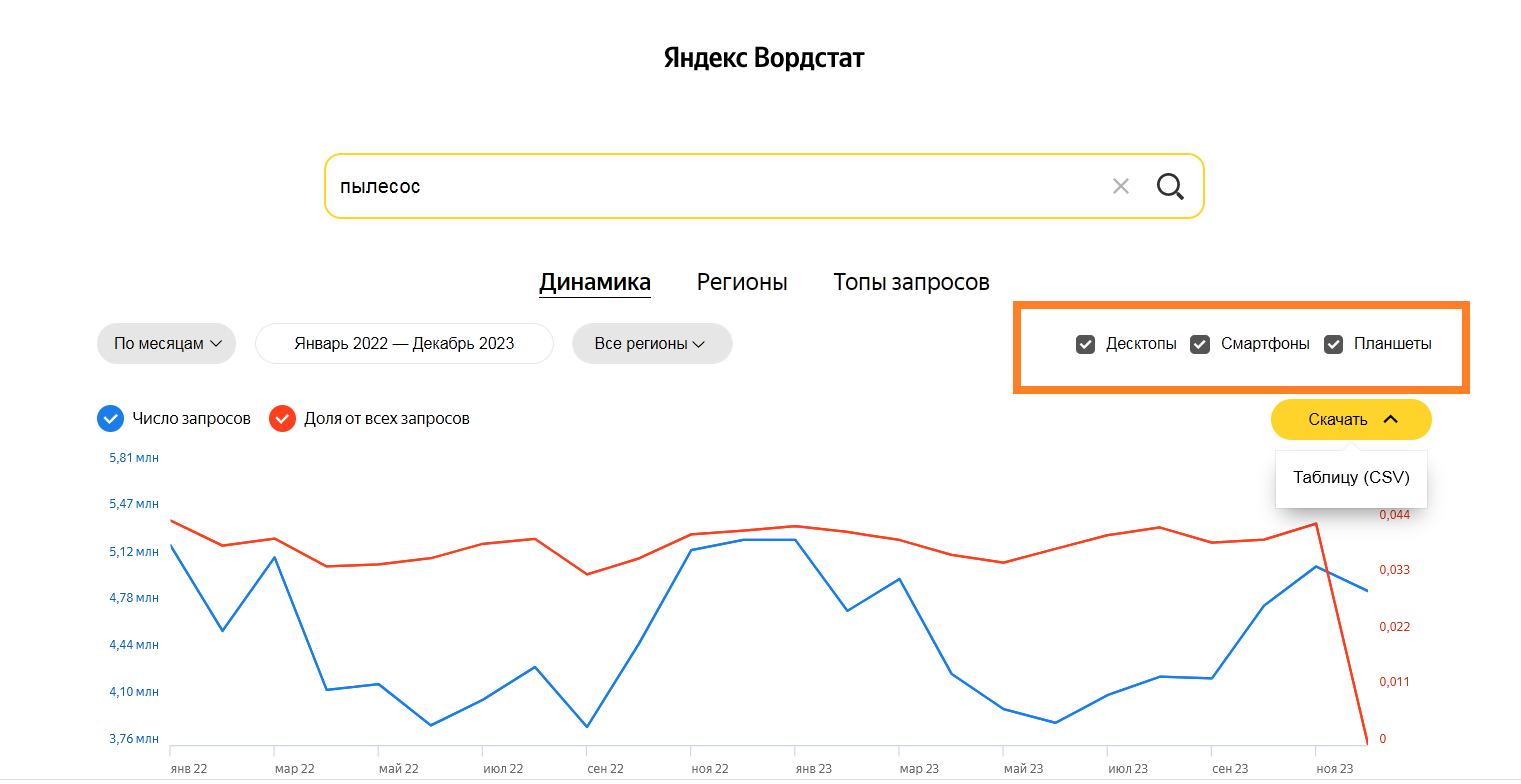Click the ноя 23 axis label
This screenshot has height=784, width=1521.
(1334, 769)
